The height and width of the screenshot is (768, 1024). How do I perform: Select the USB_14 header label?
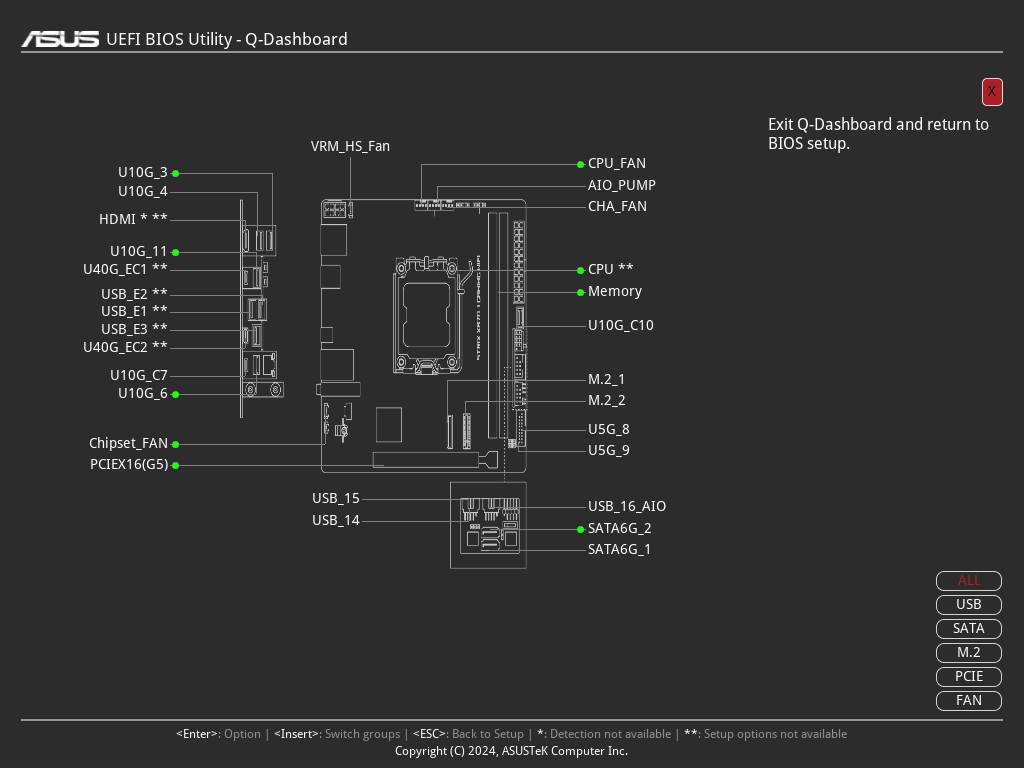pyautogui.click(x=336, y=520)
